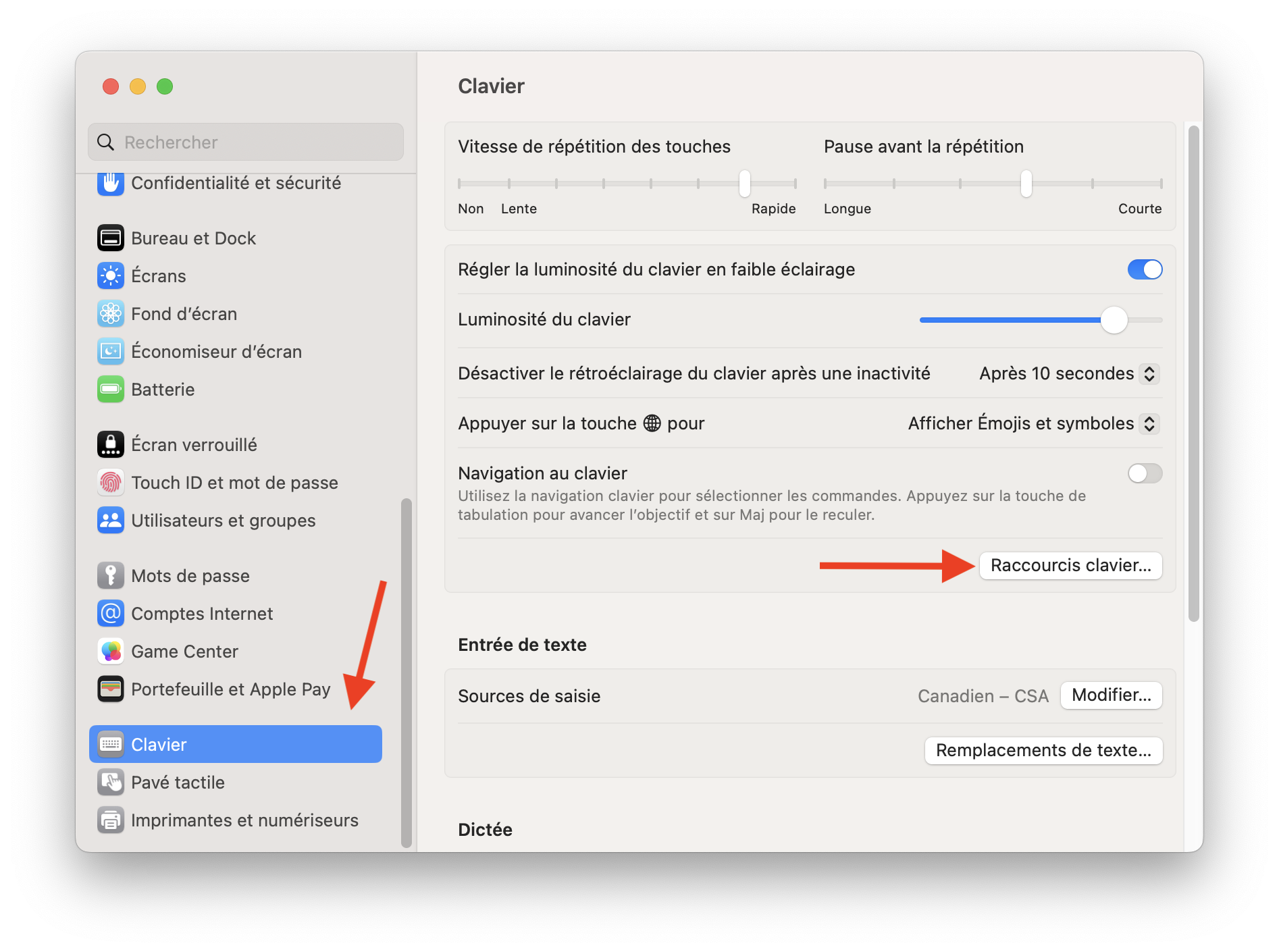The image size is (1279, 952).
Task: Click the green full-screen window button
Action: point(165,86)
